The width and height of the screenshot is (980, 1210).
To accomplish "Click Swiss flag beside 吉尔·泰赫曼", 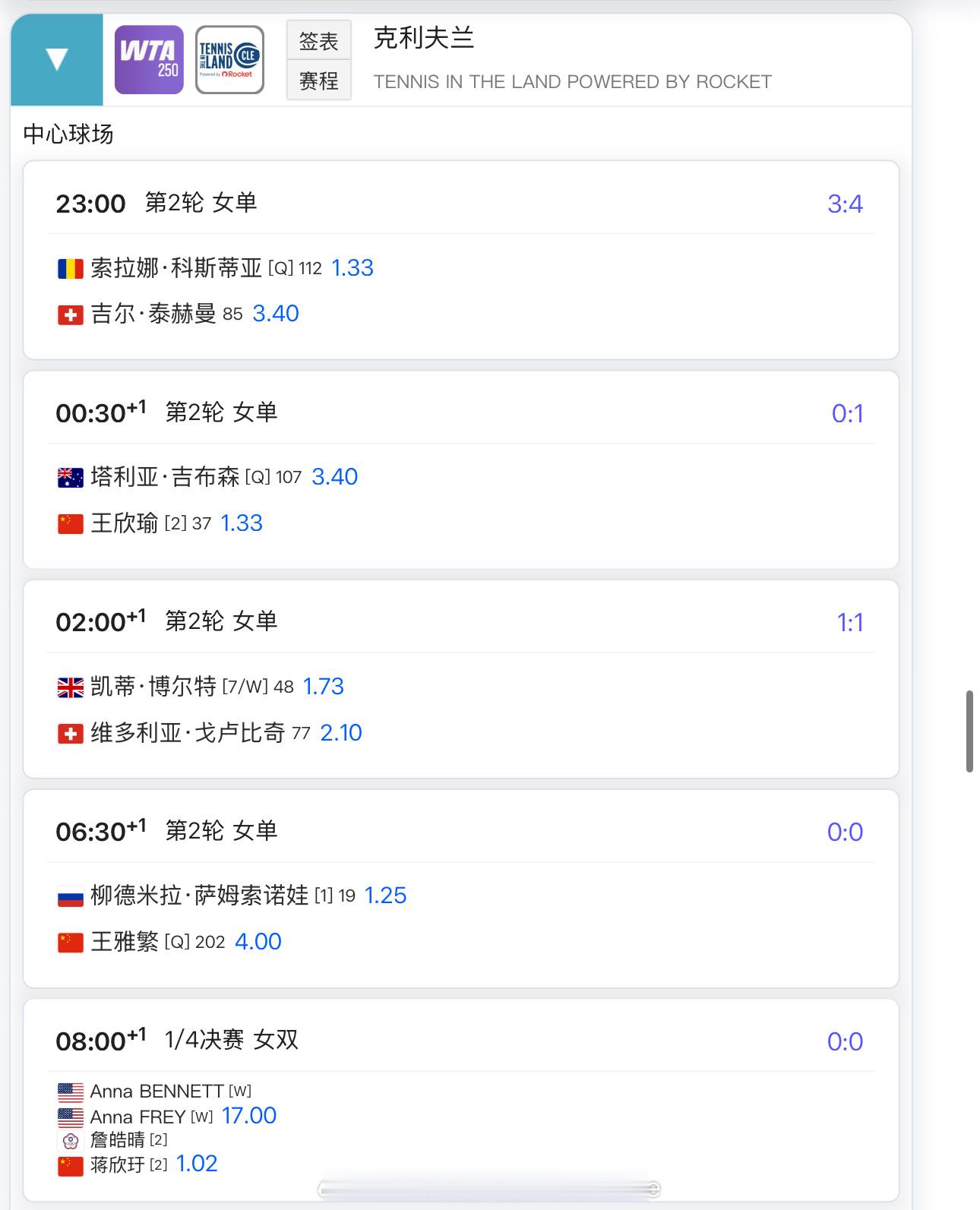I will pos(71,314).
